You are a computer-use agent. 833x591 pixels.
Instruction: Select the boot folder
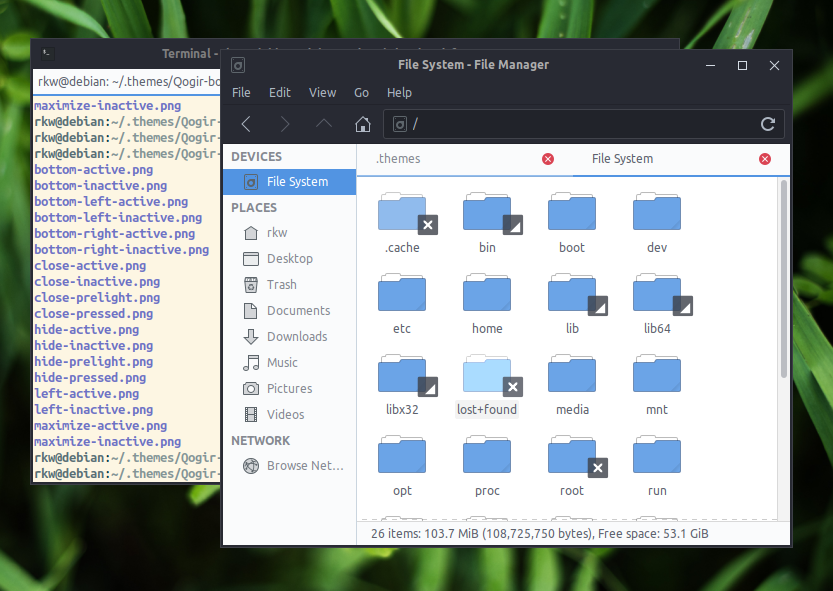(572, 223)
